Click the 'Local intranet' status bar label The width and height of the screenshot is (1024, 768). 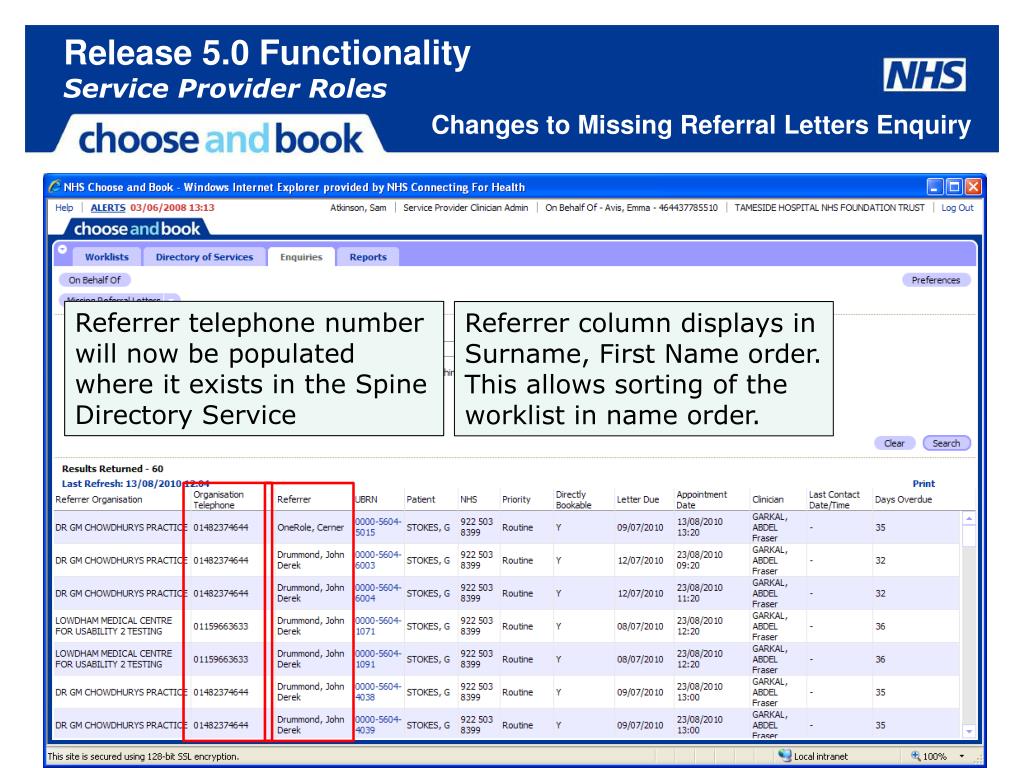820,756
